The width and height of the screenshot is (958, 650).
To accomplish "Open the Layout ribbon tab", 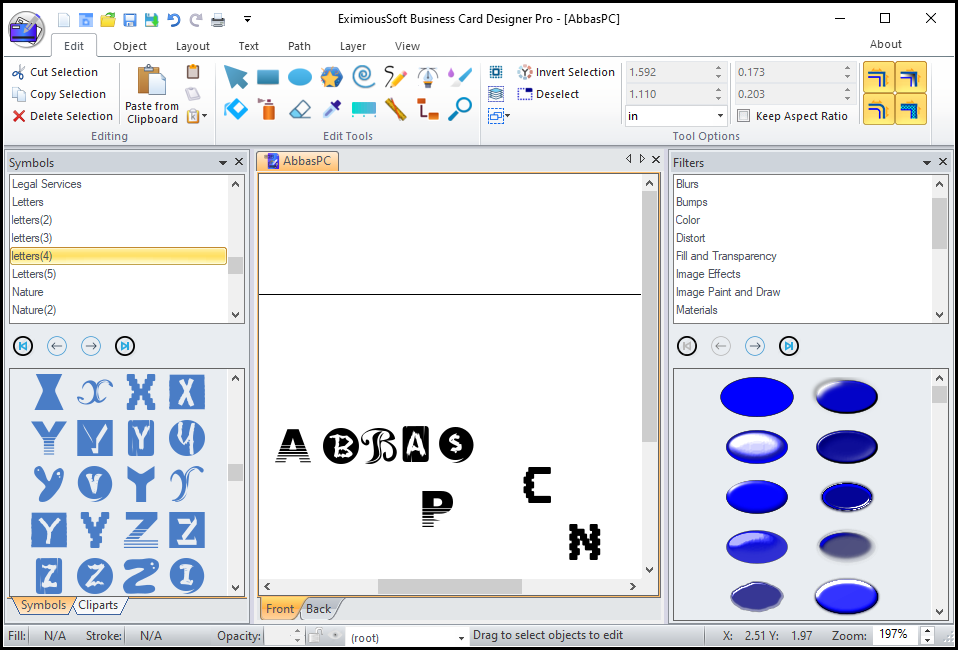I will [x=192, y=46].
